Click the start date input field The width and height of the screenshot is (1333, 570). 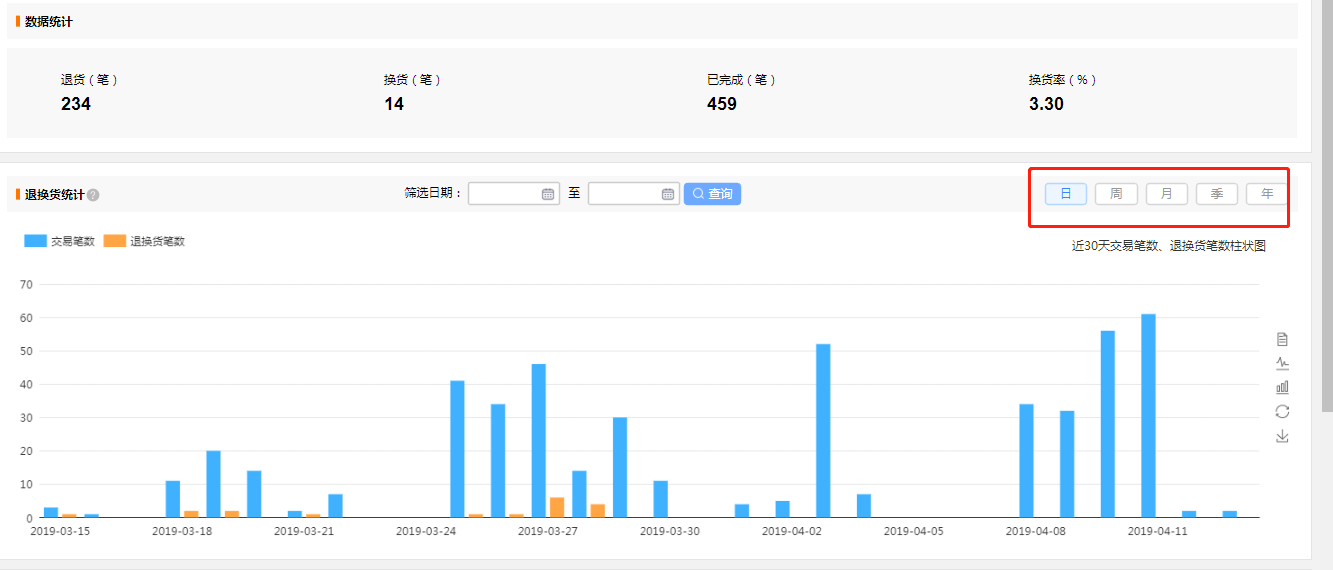[504, 194]
